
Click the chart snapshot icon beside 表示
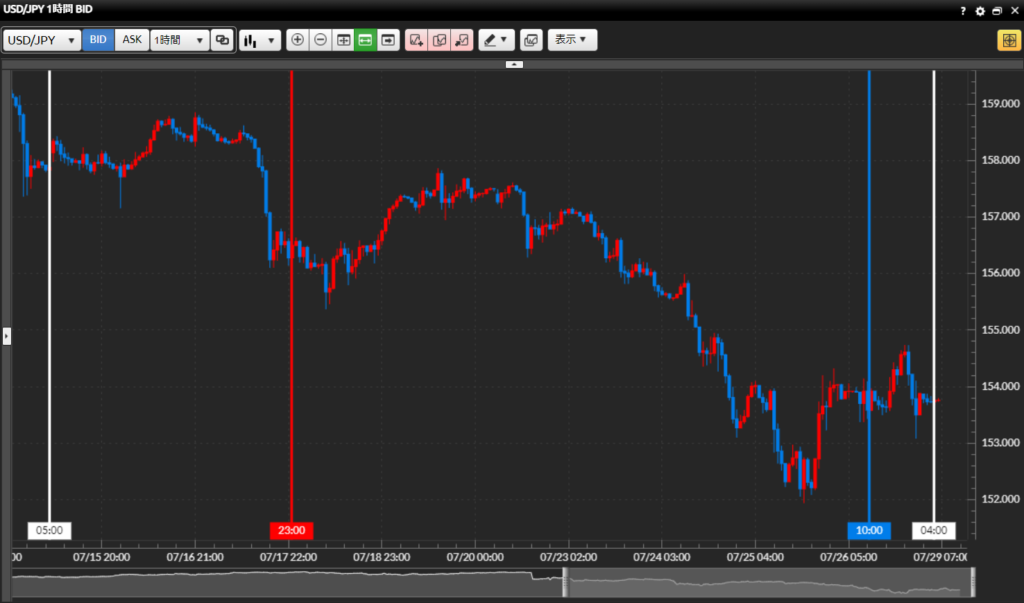[530, 40]
